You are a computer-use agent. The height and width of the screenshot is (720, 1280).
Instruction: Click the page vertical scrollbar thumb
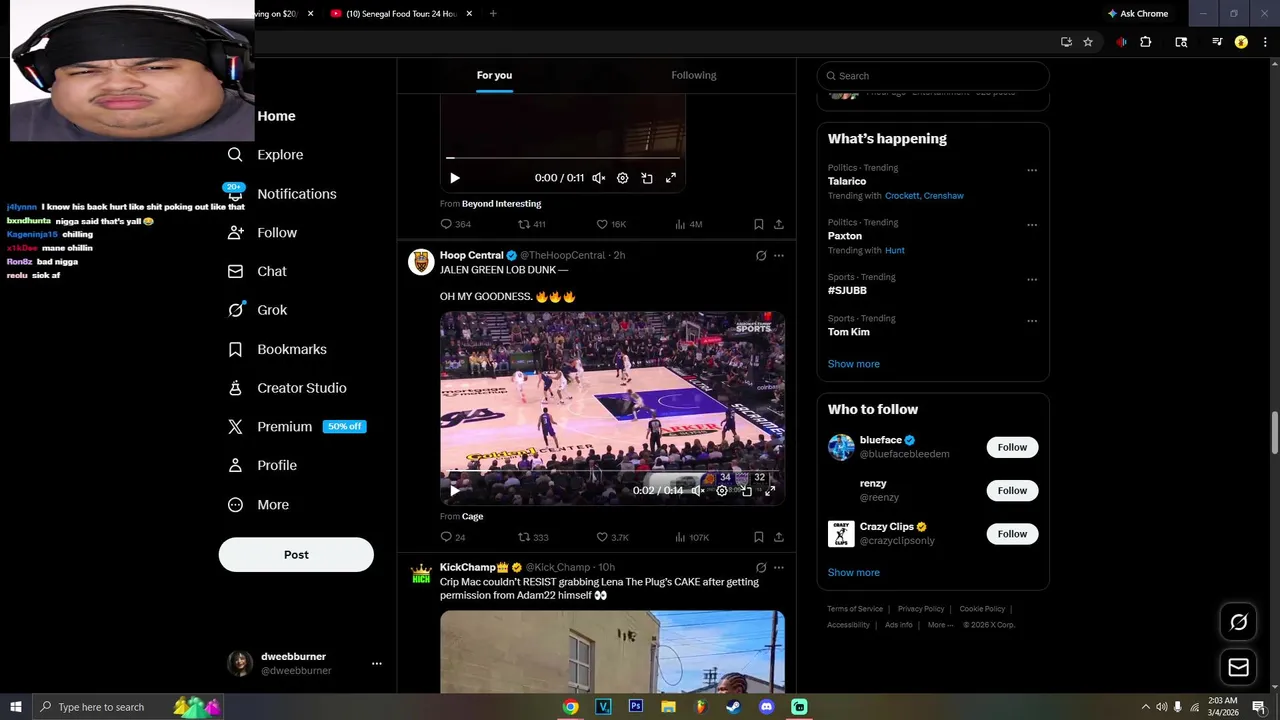1274,432
